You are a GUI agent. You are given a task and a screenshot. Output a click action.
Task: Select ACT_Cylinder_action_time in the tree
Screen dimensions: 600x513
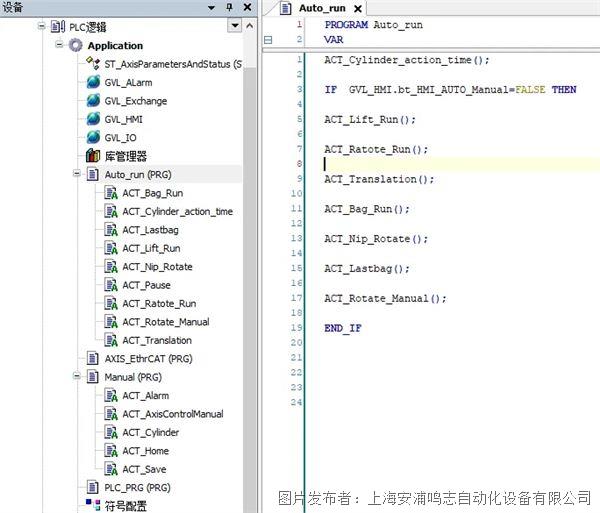point(177,212)
